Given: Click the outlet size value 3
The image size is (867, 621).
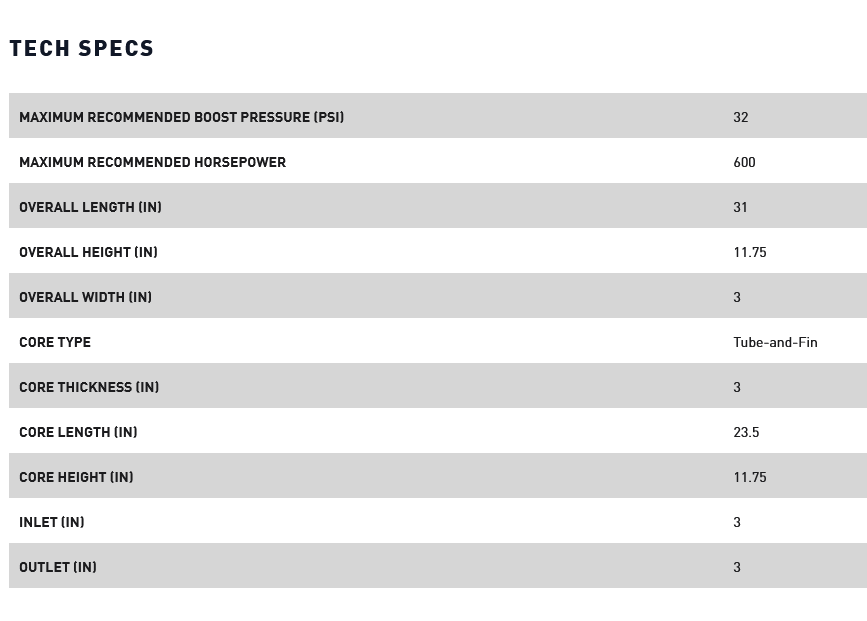Looking at the screenshot, I should tap(737, 567).
